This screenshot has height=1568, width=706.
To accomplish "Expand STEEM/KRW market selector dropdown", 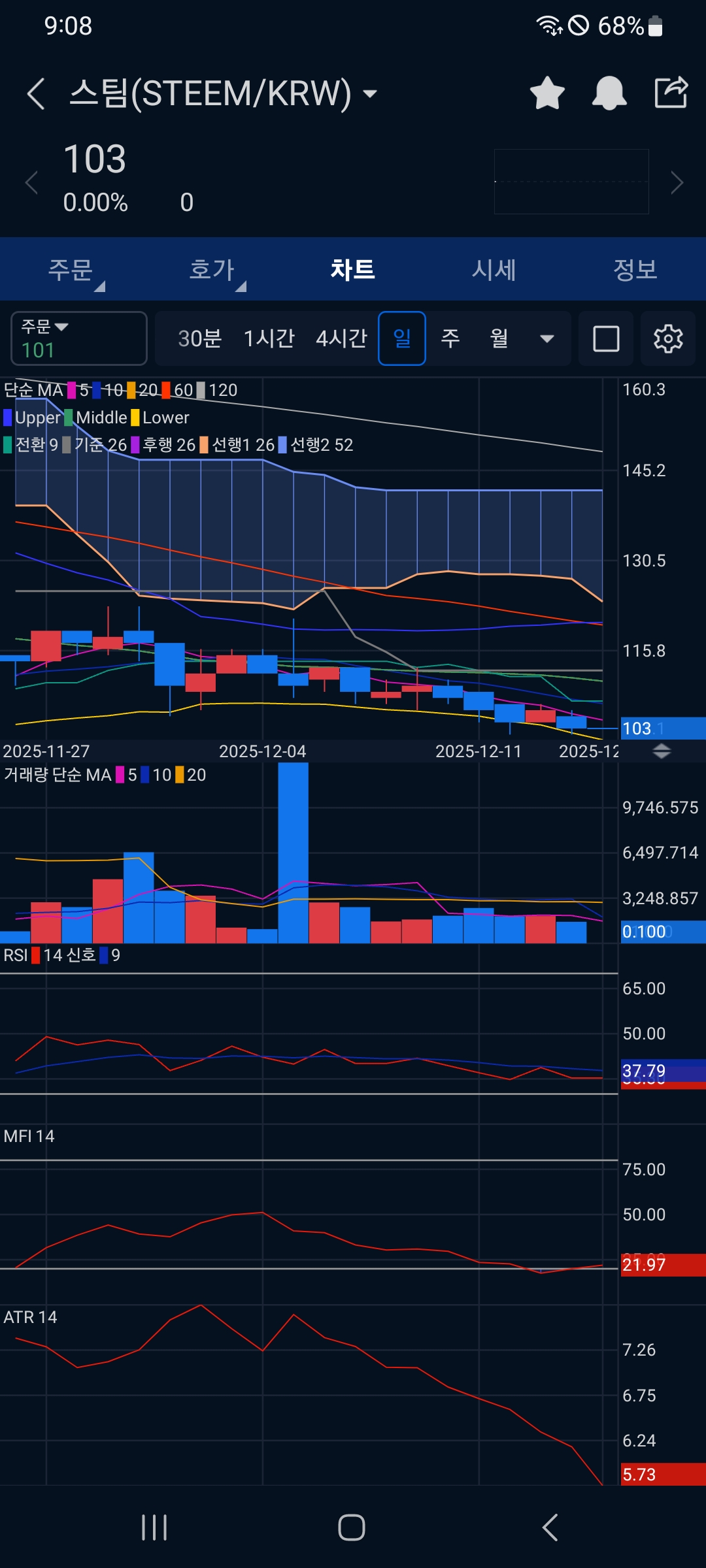I will [x=370, y=93].
